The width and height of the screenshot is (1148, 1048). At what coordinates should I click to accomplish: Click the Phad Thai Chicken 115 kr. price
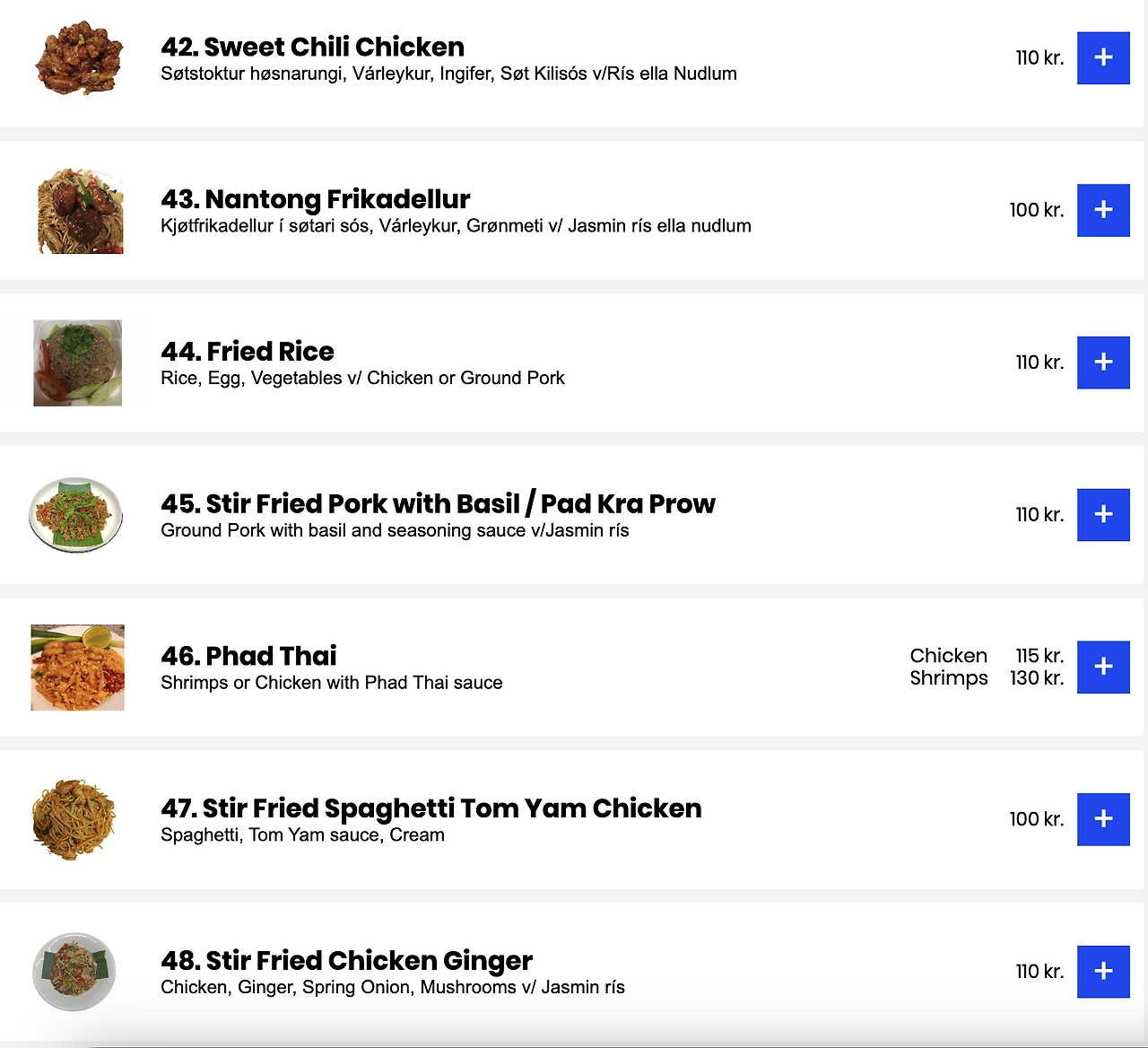1039,656
